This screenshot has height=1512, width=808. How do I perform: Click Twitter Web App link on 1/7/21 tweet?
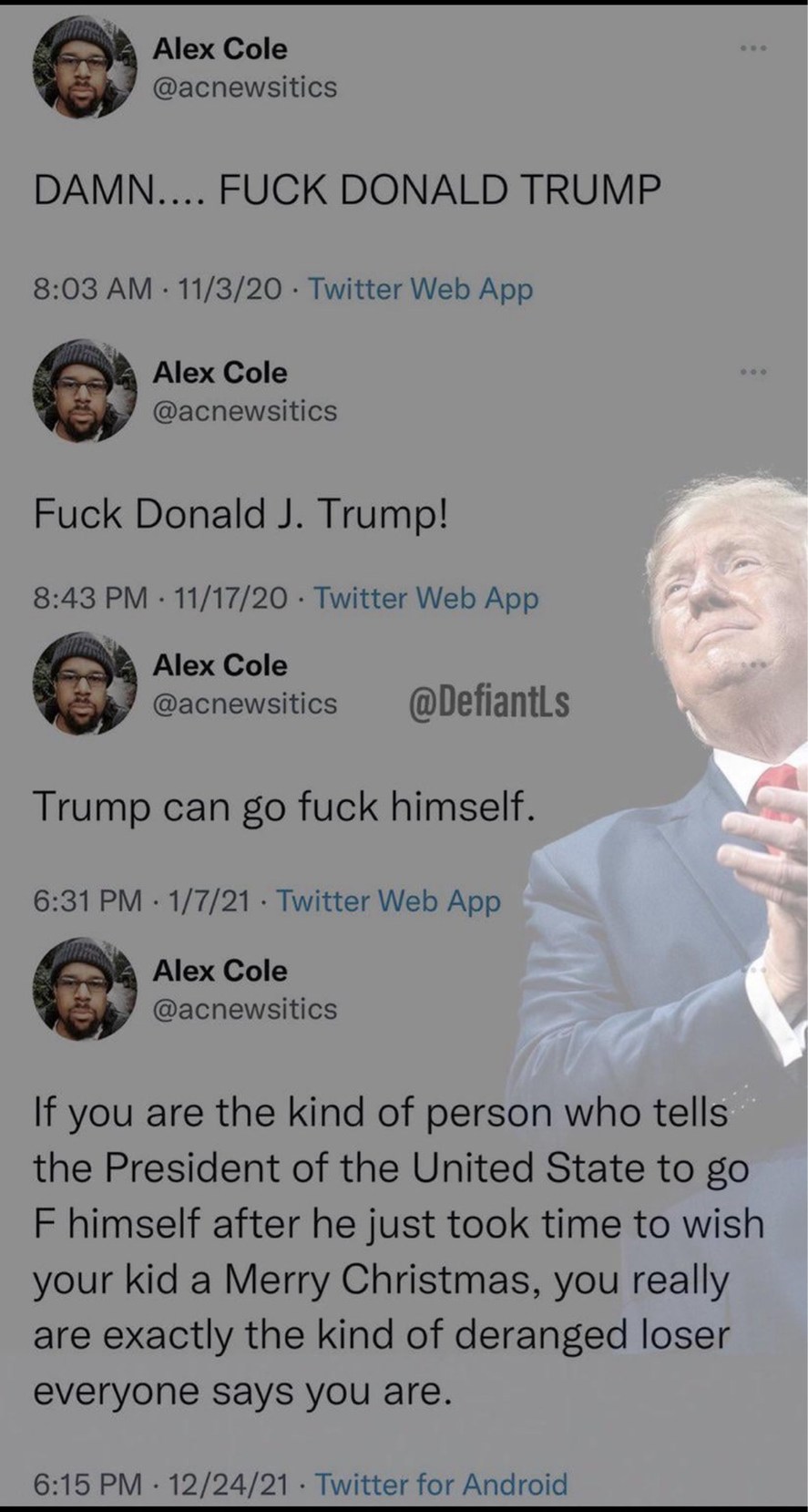click(388, 900)
